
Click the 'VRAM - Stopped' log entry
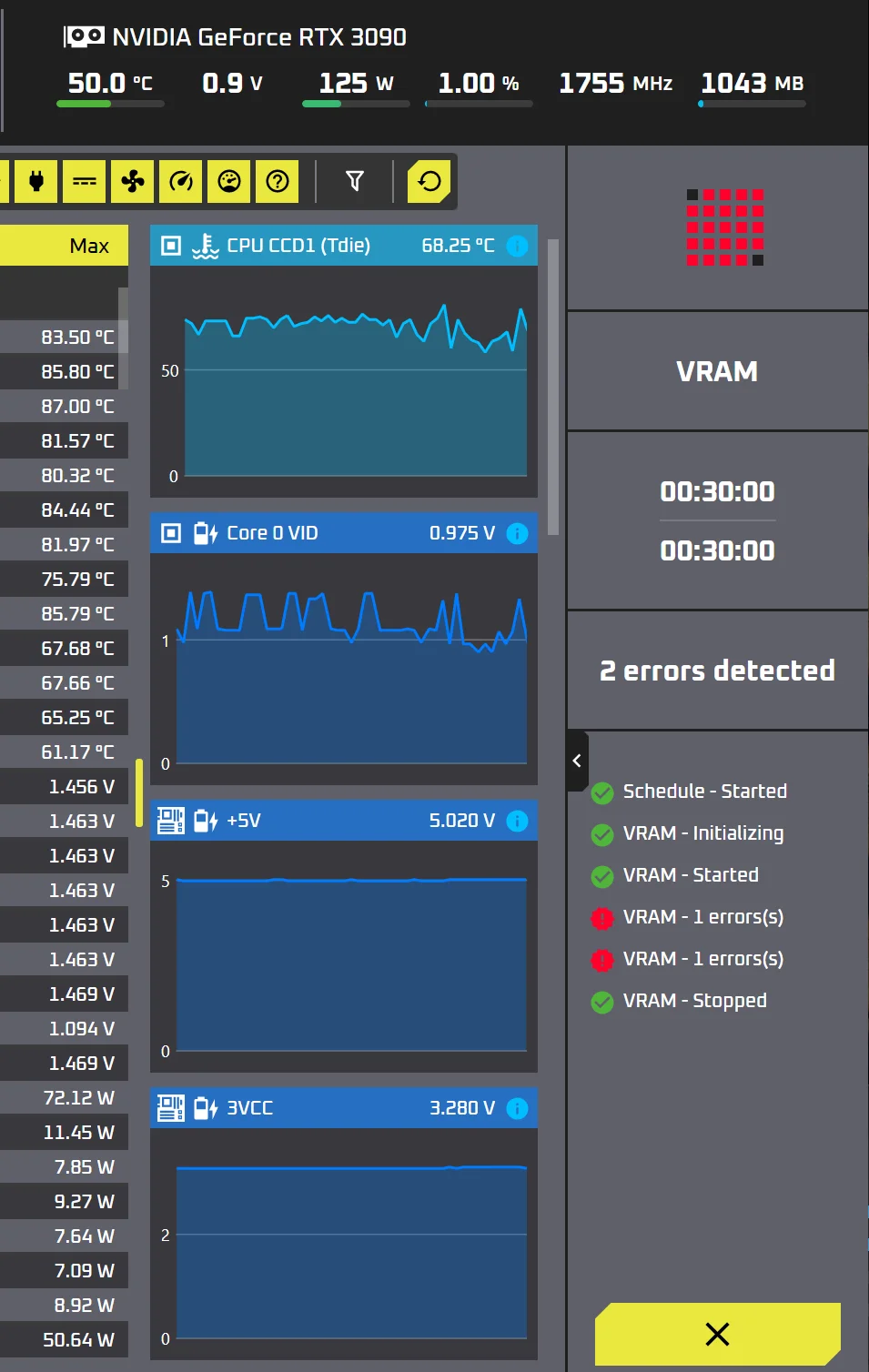pyautogui.click(x=694, y=1001)
